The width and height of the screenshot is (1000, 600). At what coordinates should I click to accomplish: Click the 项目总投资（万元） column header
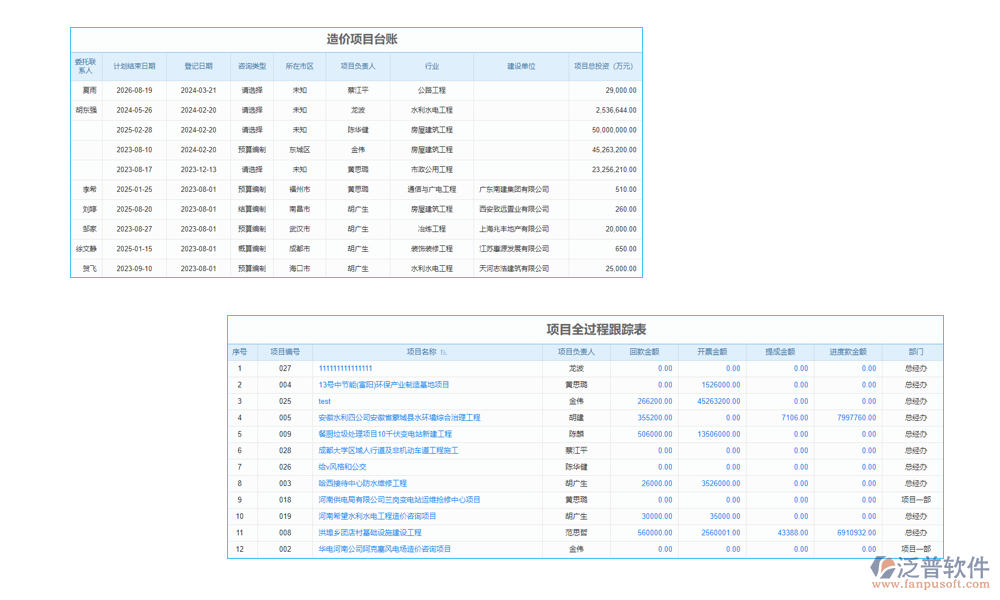pyautogui.click(x=605, y=66)
